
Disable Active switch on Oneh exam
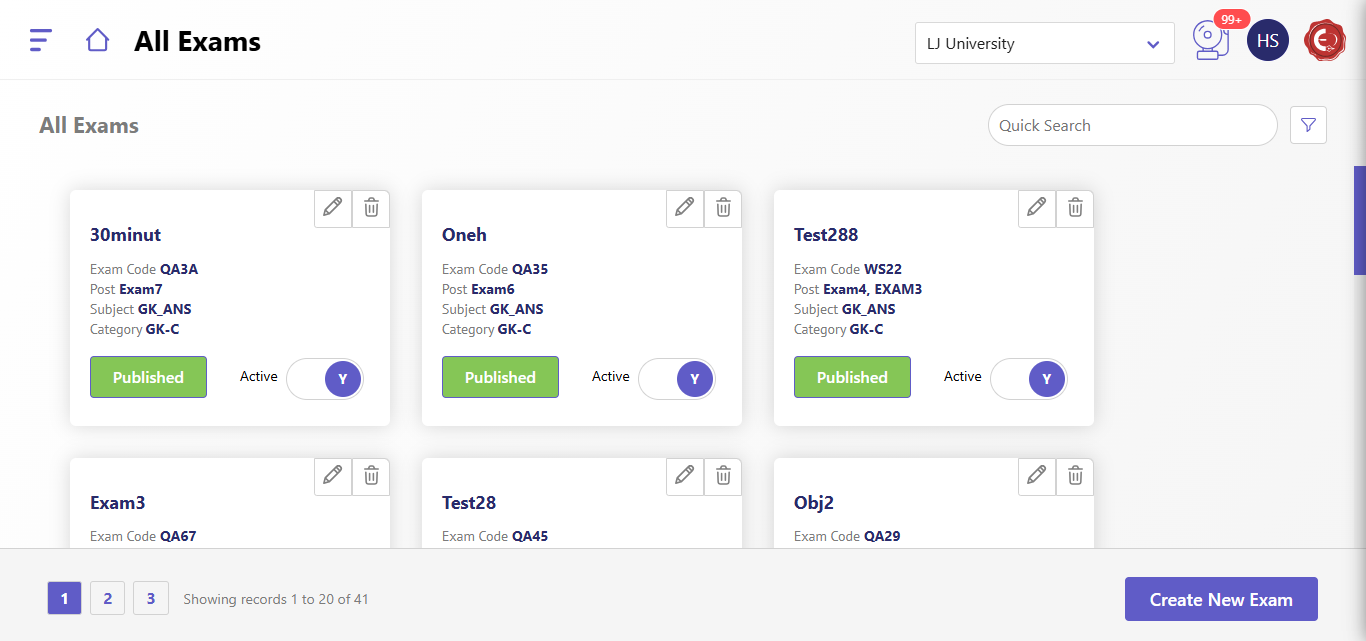(677, 379)
